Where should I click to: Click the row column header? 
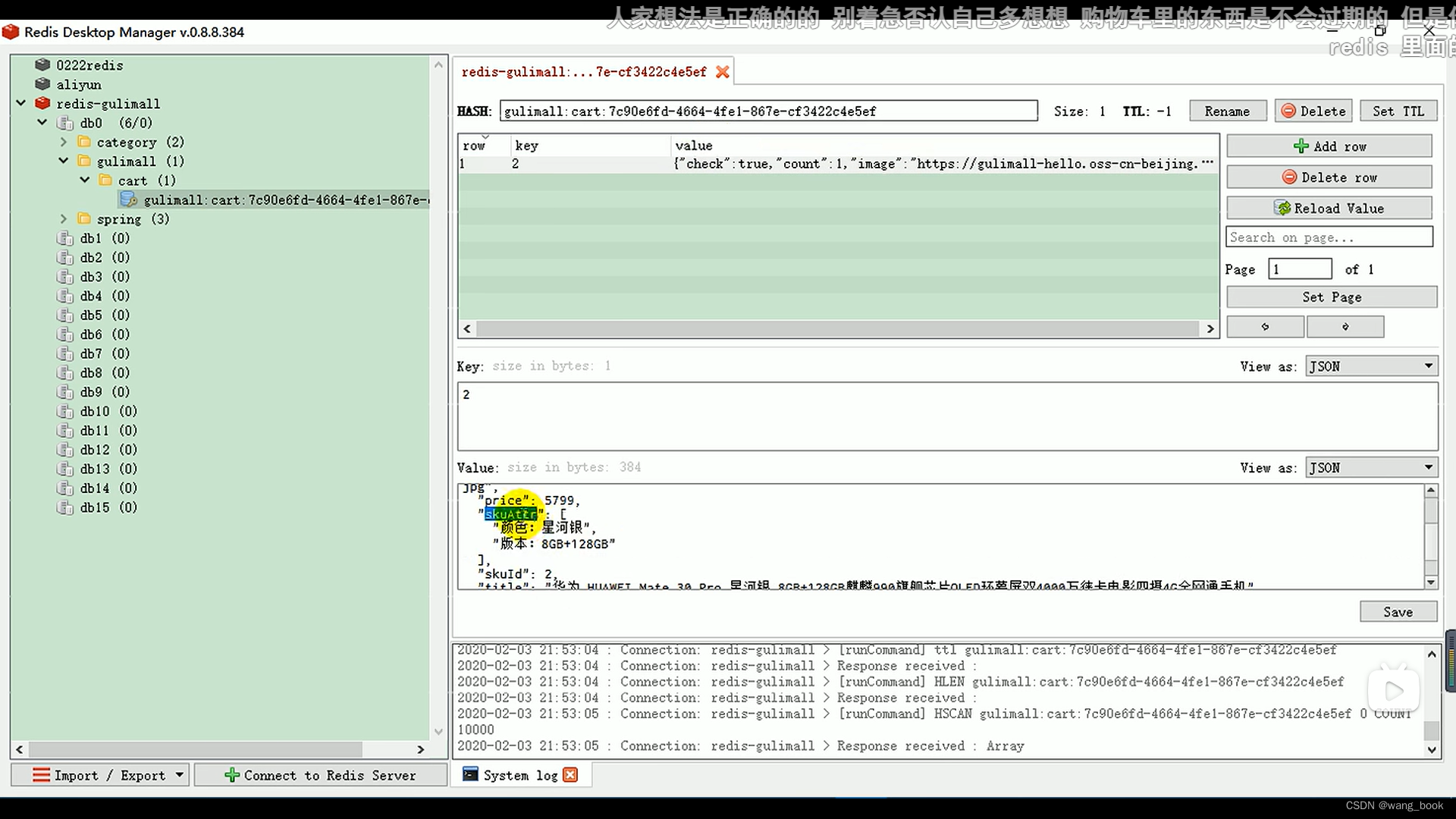coord(484,146)
